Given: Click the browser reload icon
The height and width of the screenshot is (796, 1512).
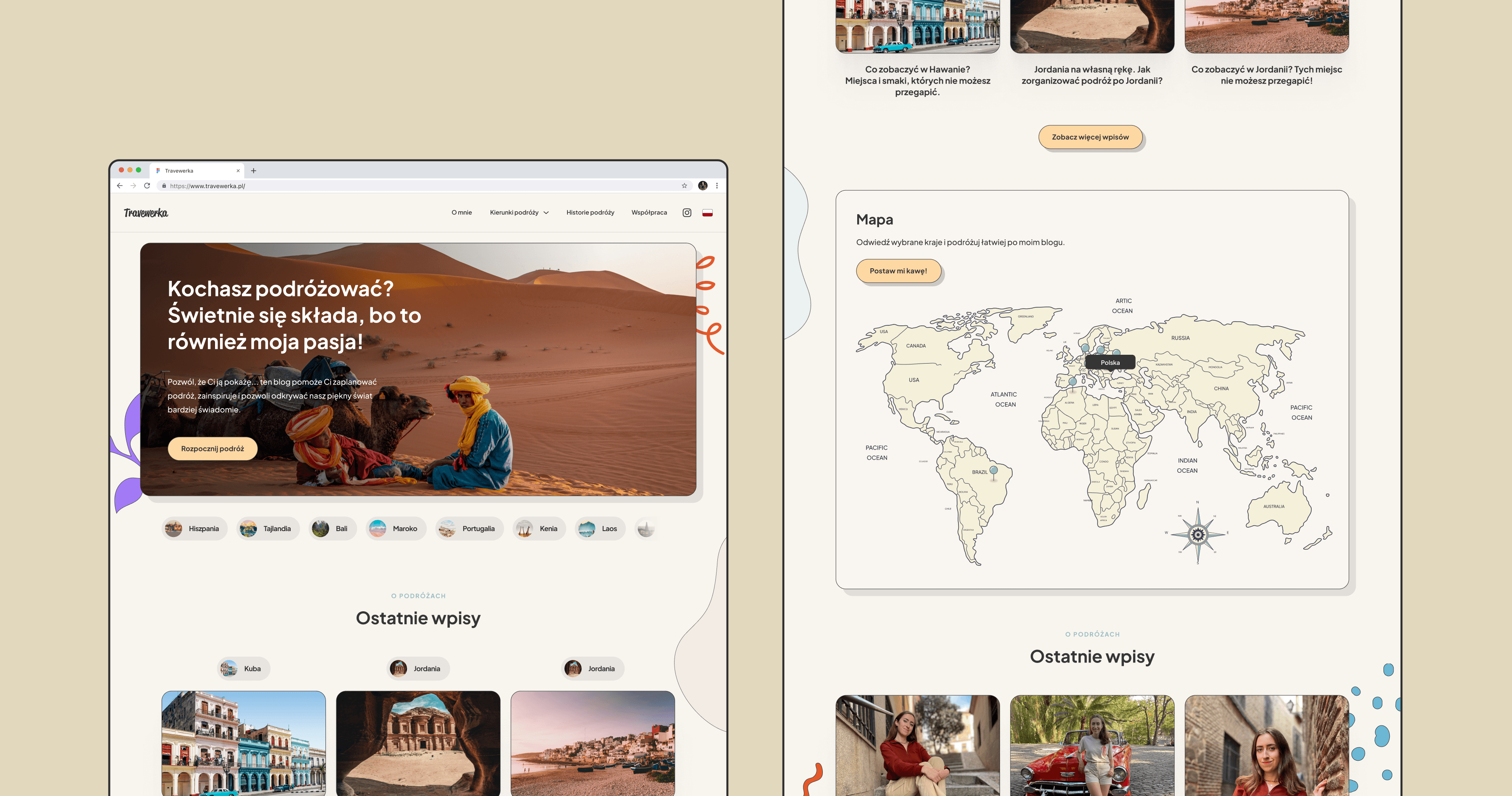Looking at the screenshot, I should 147,186.
